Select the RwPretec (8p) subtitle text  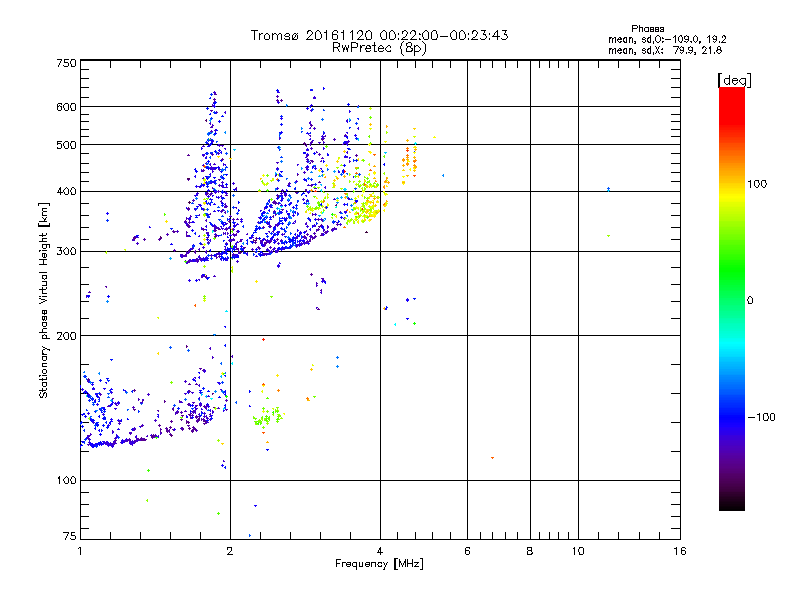point(379,47)
